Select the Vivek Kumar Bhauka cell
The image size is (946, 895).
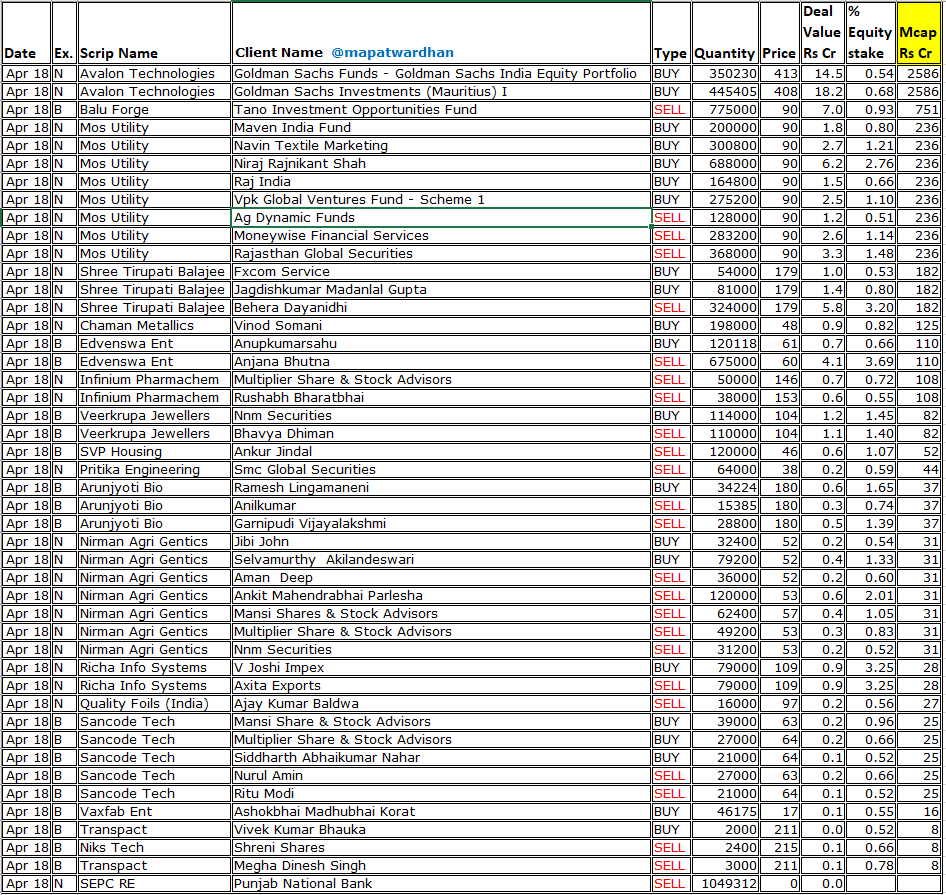[x=441, y=830]
